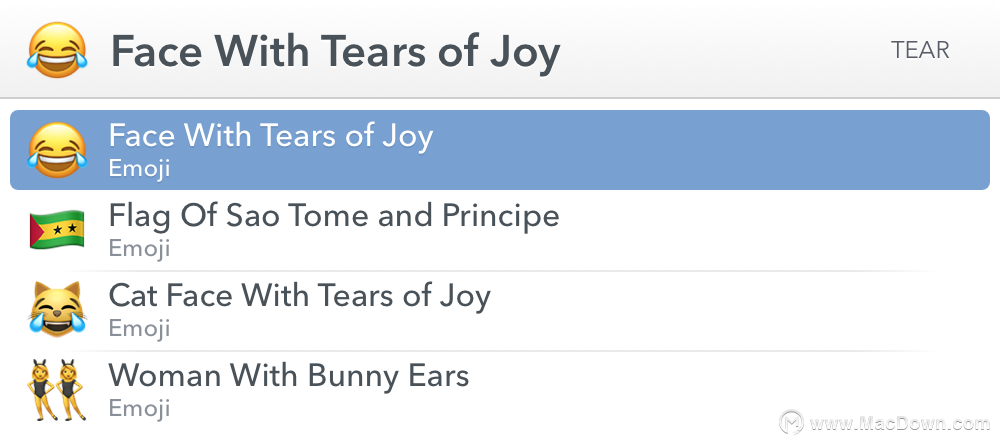Image resolution: width=1000 pixels, height=440 pixels.
Task: Select the Face With Tears of Joy result
Action: pos(500,150)
